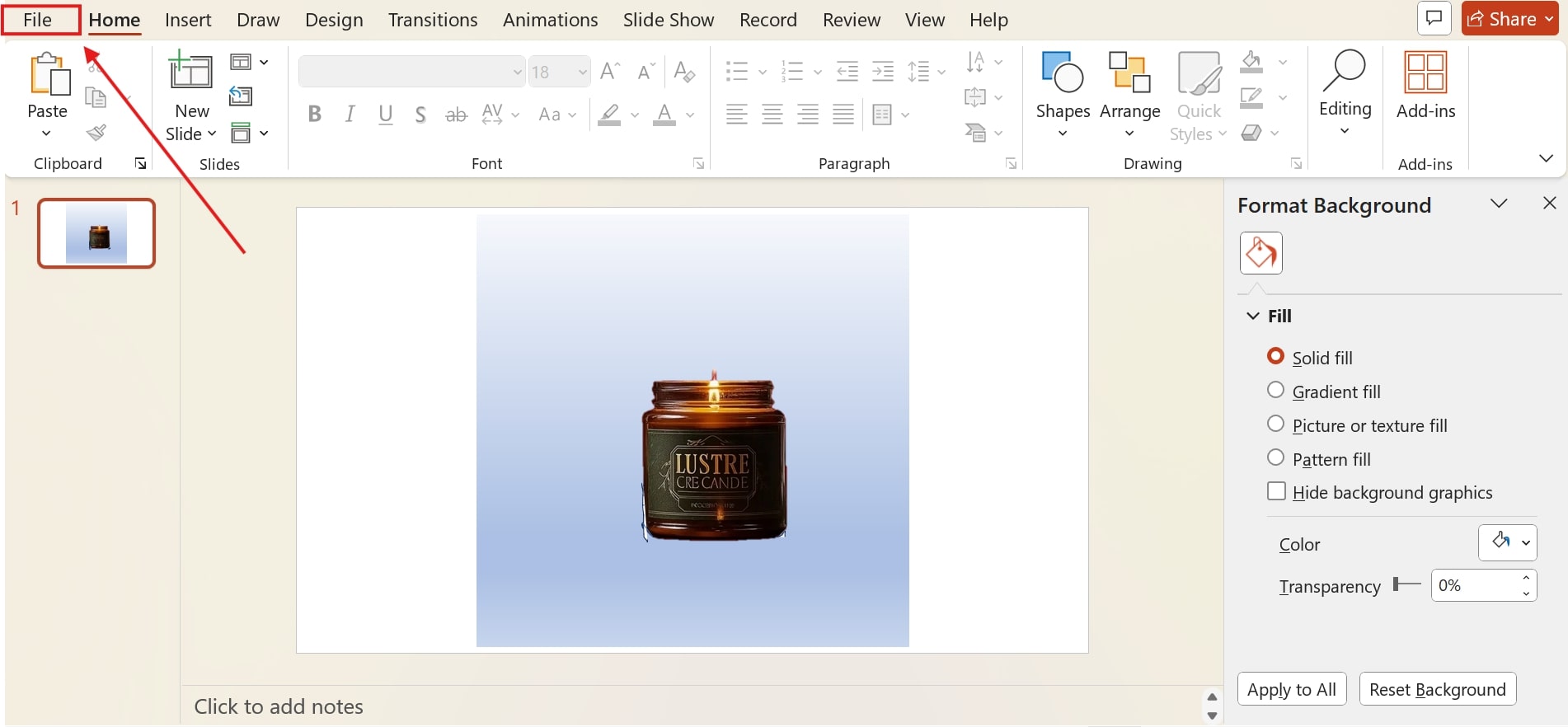Increase the list indent level

click(x=883, y=72)
